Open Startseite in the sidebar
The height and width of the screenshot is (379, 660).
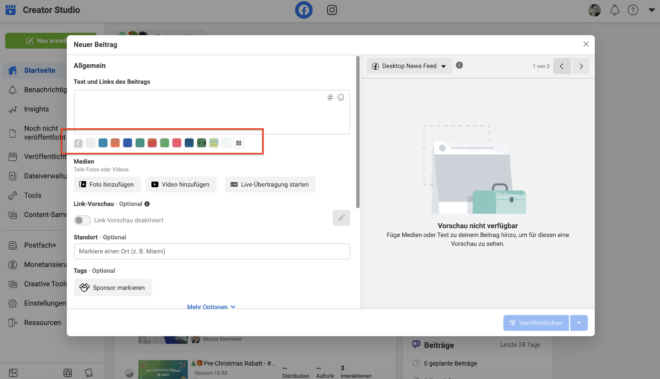click(35, 70)
